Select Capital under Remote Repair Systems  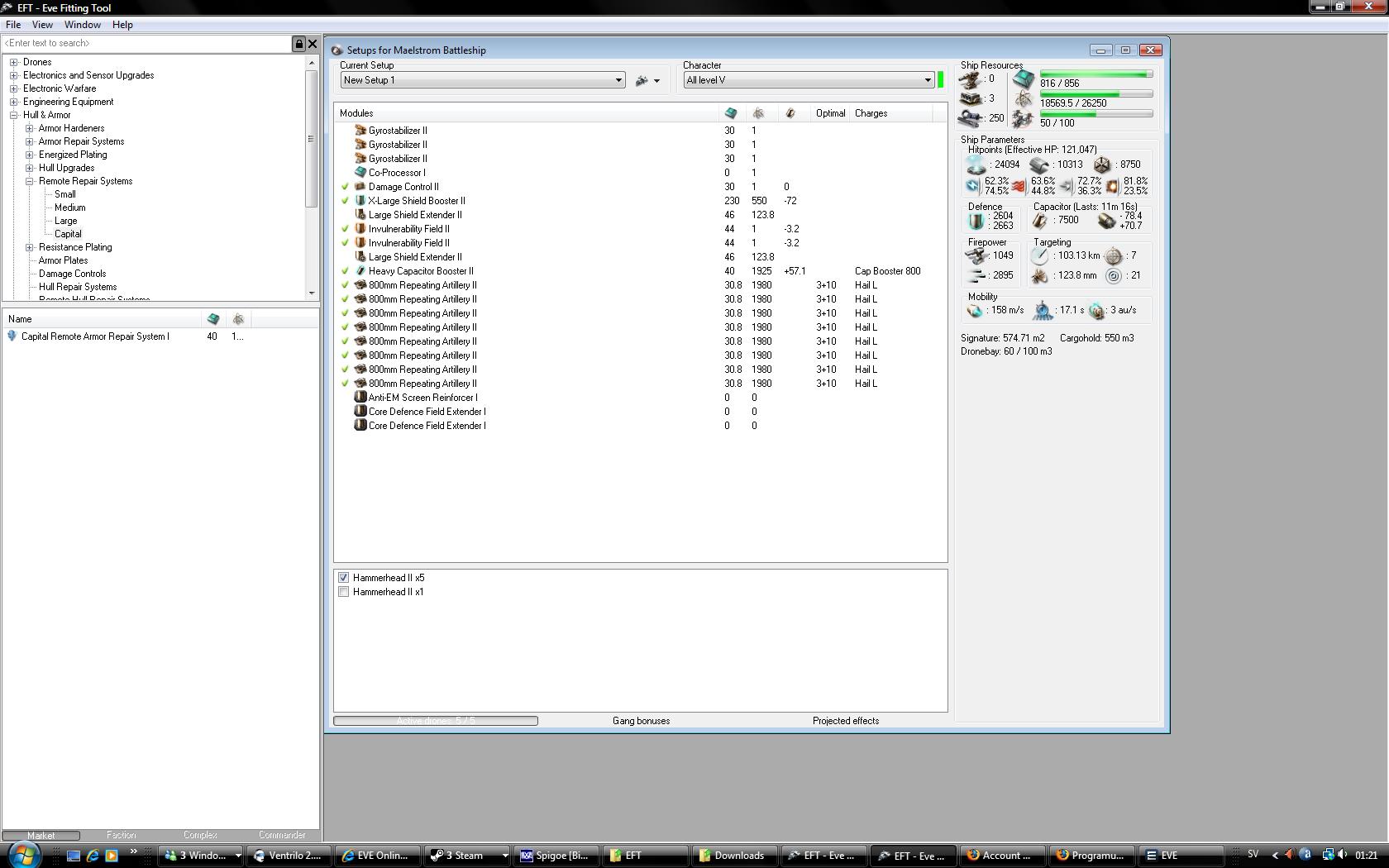click(68, 234)
